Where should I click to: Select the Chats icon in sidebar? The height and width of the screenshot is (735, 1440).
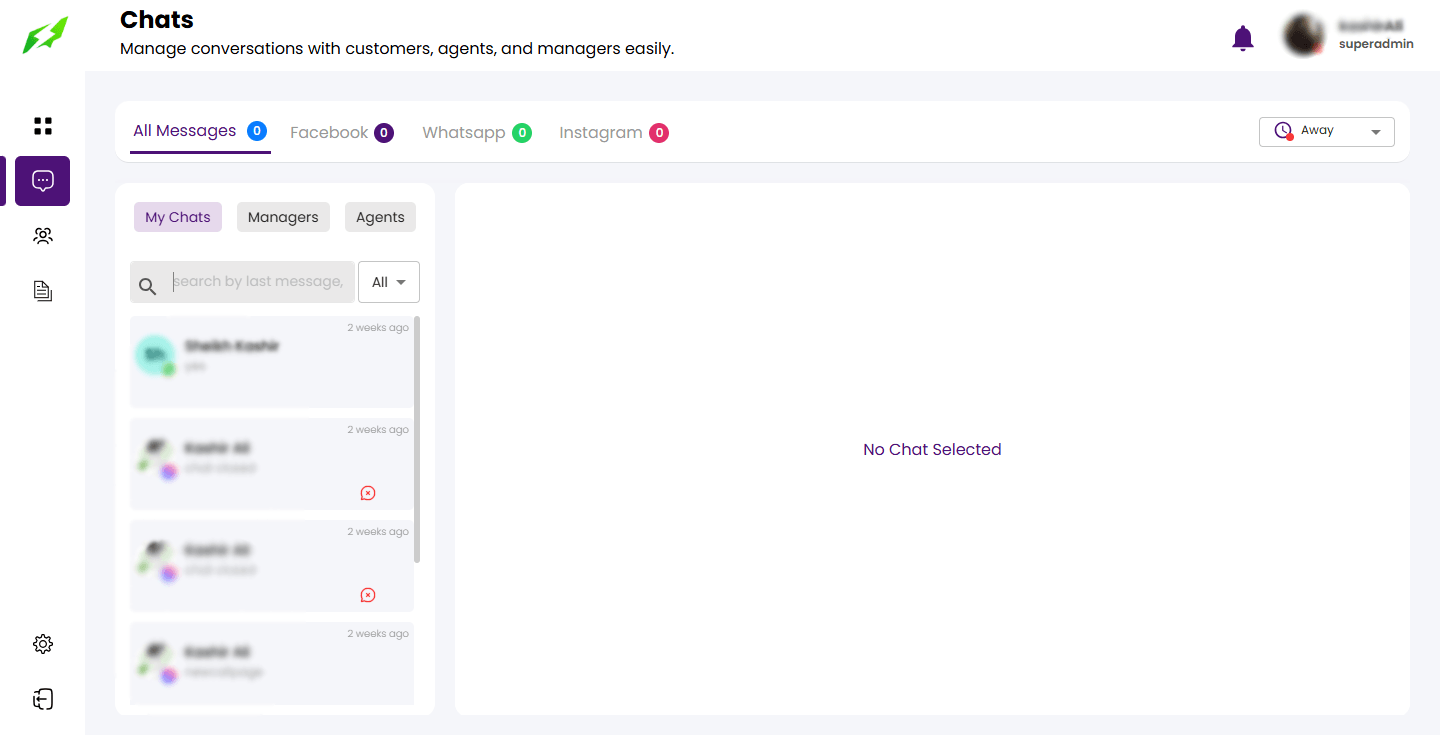pyautogui.click(x=42, y=181)
